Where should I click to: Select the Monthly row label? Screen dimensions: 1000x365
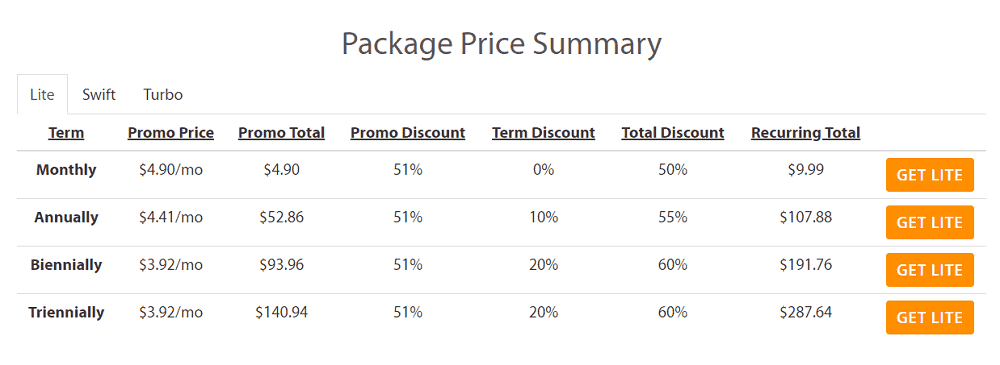click(x=66, y=170)
